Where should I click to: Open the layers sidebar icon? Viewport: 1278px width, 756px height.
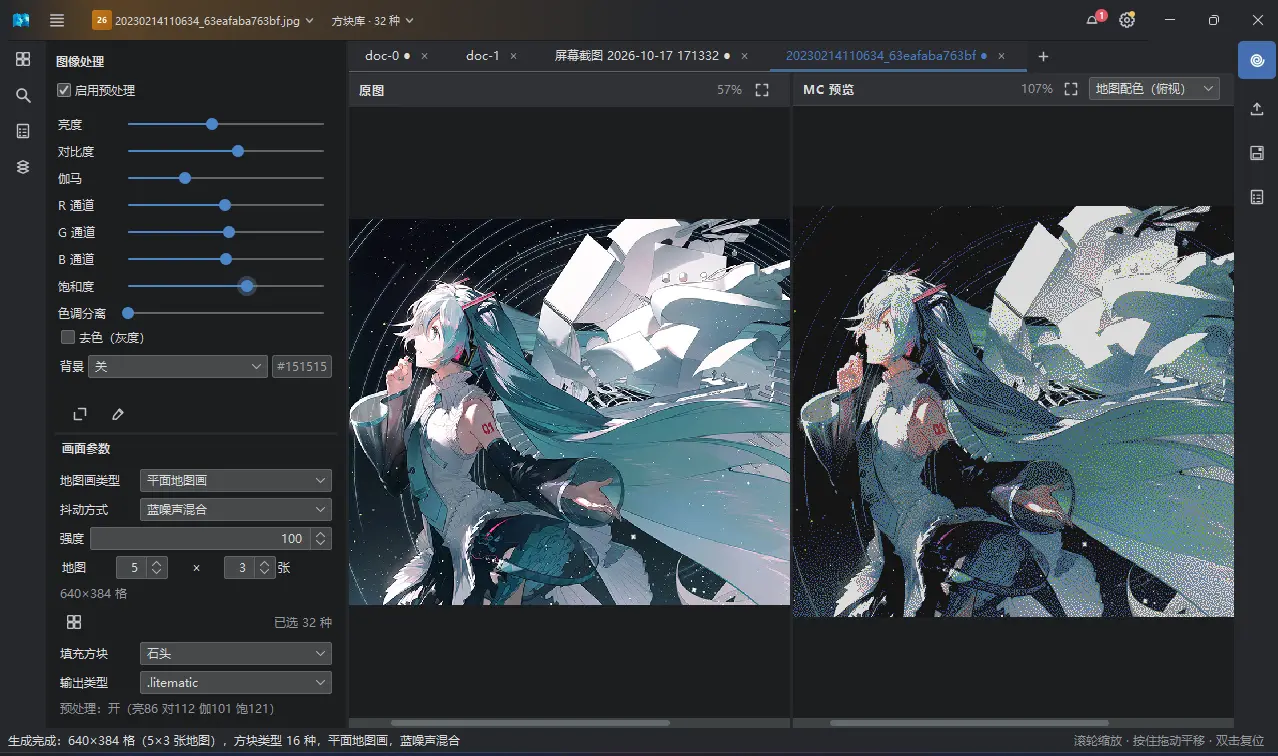pyautogui.click(x=23, y=167)
